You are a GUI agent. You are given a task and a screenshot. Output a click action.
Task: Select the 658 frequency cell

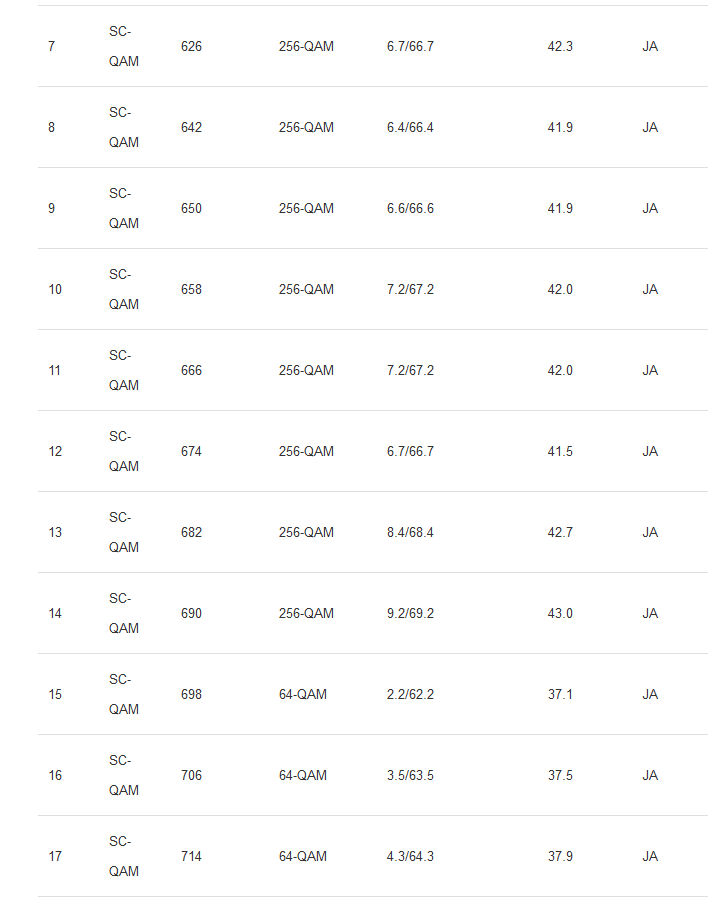[x=191, y=290]
